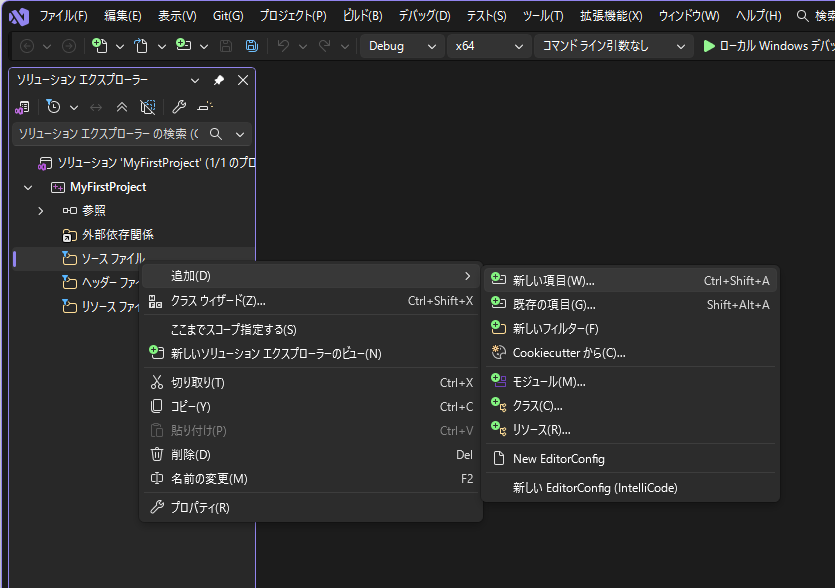This screenshot has height=588, width=835.
Task: Click the open file toolbar icon
Action: pos(141,46)
